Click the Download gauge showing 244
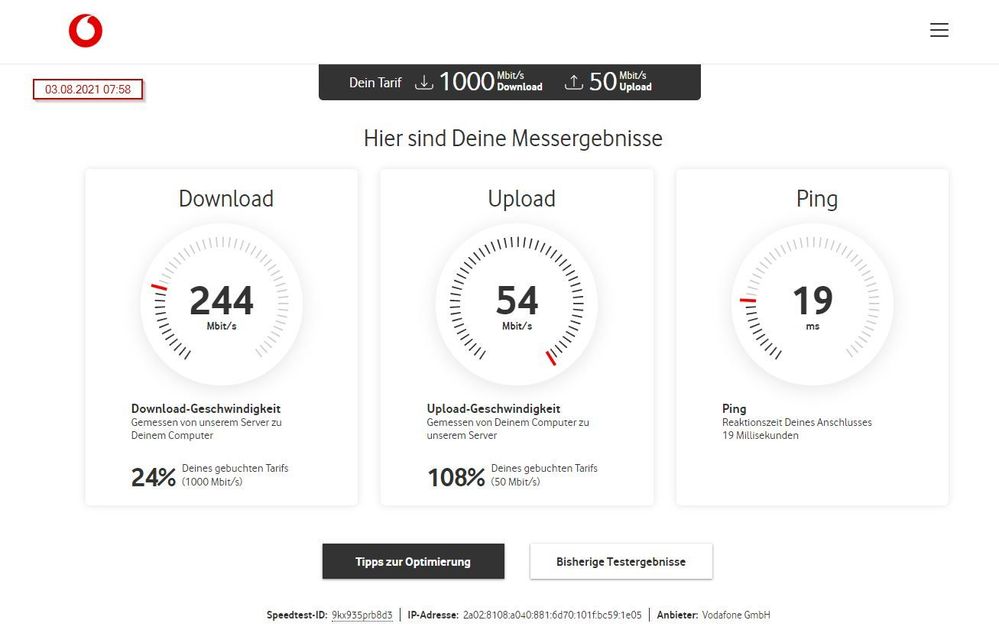The width and height of the screenshot is (999, 637). [x=222, y=304]
